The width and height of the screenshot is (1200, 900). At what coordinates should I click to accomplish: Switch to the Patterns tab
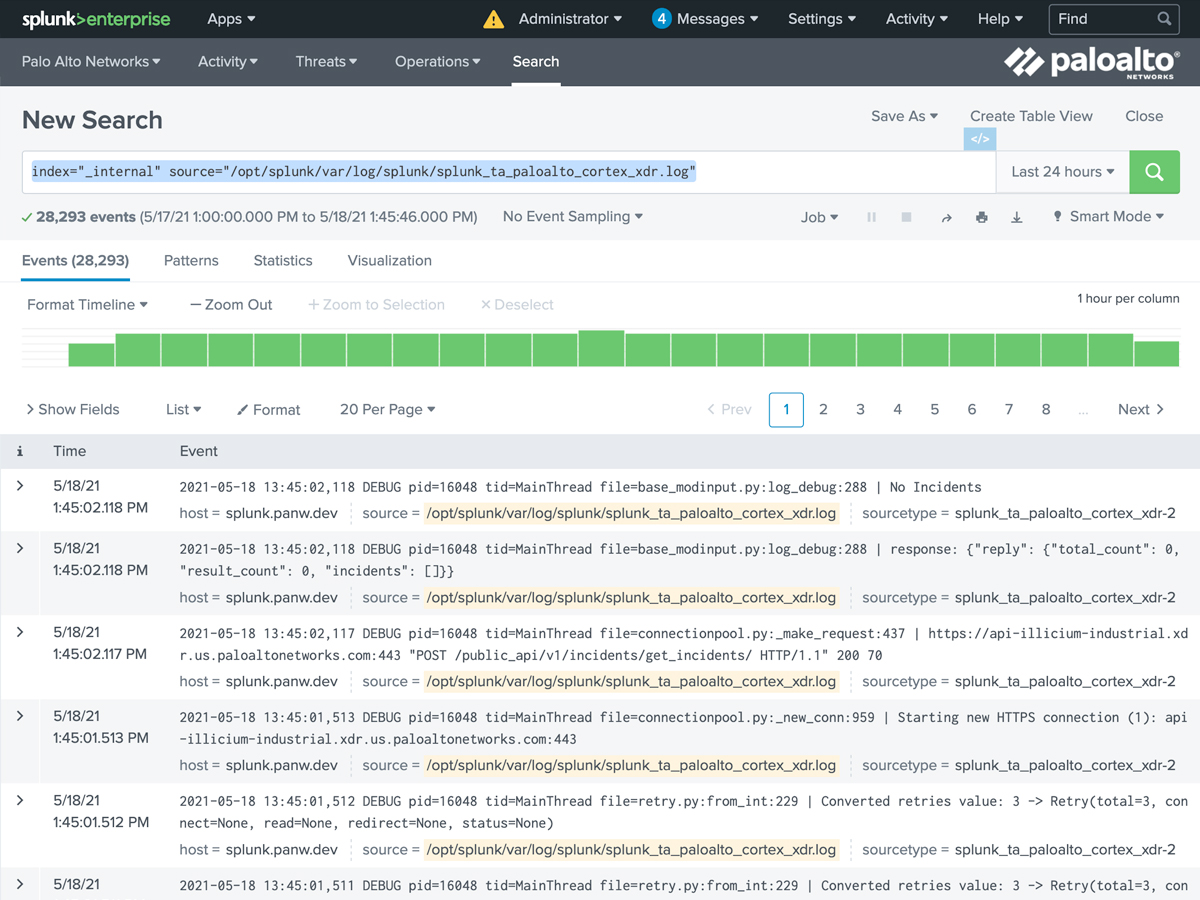click(191, 260)
